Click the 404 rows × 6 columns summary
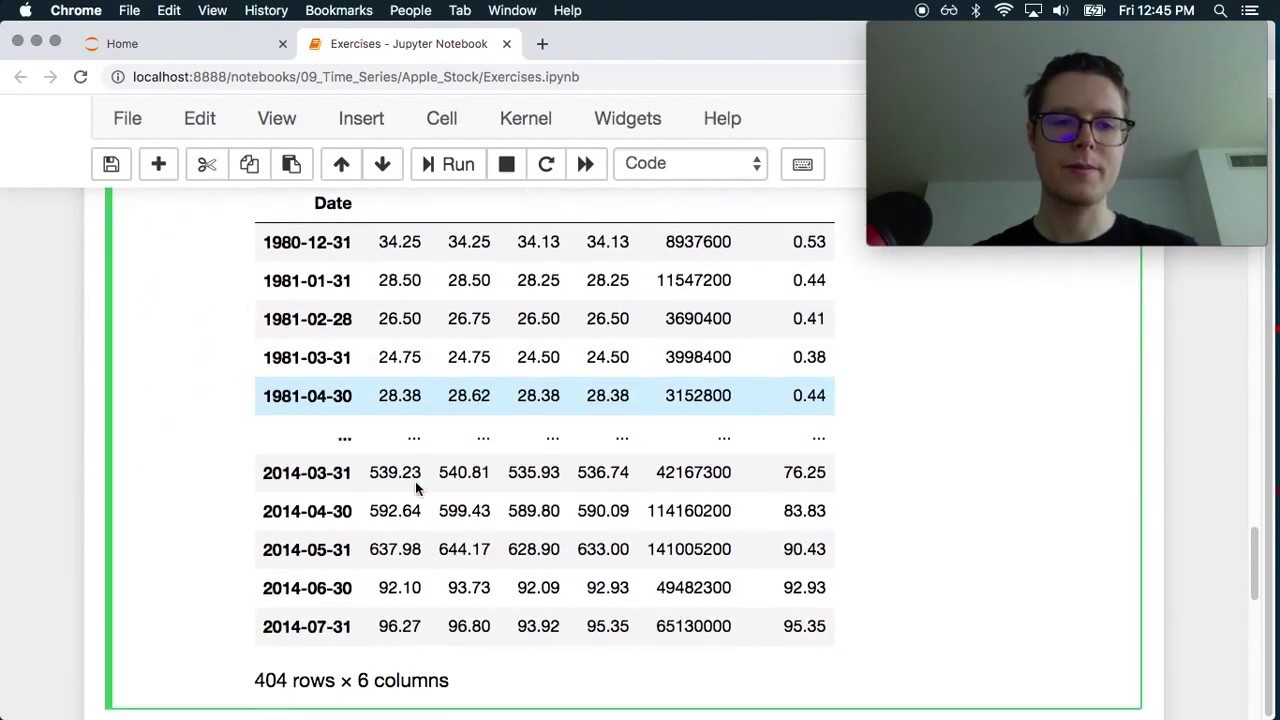The height and width of the screenshot is (720, 1280). click(351, 680)
